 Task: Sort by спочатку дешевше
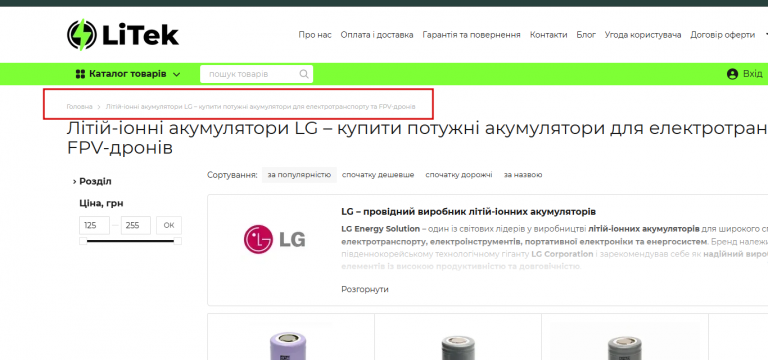(x=378, y=175)
